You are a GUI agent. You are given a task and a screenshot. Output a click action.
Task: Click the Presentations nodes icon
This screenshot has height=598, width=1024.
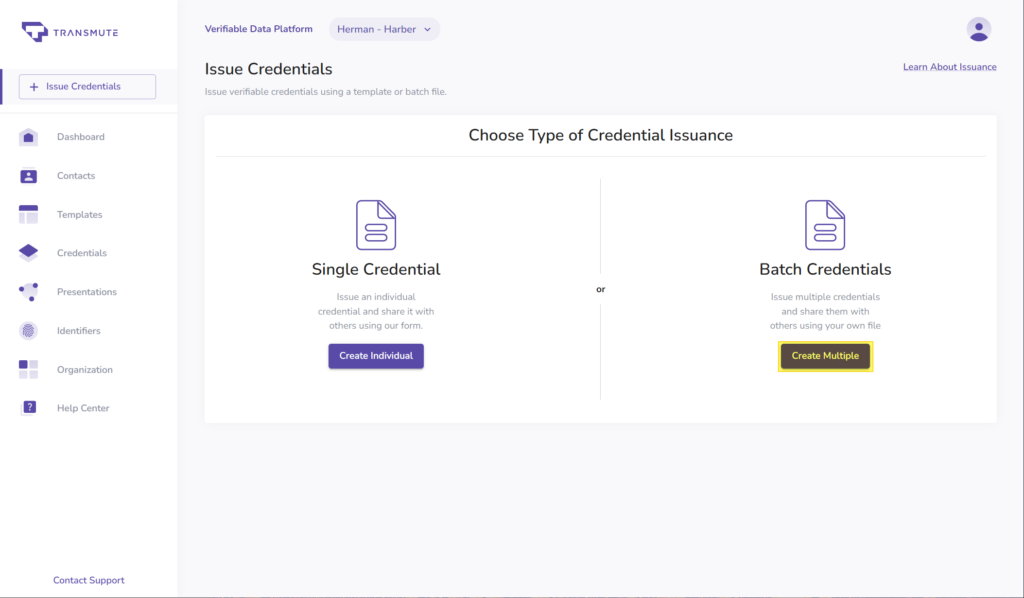pos(28,292)
